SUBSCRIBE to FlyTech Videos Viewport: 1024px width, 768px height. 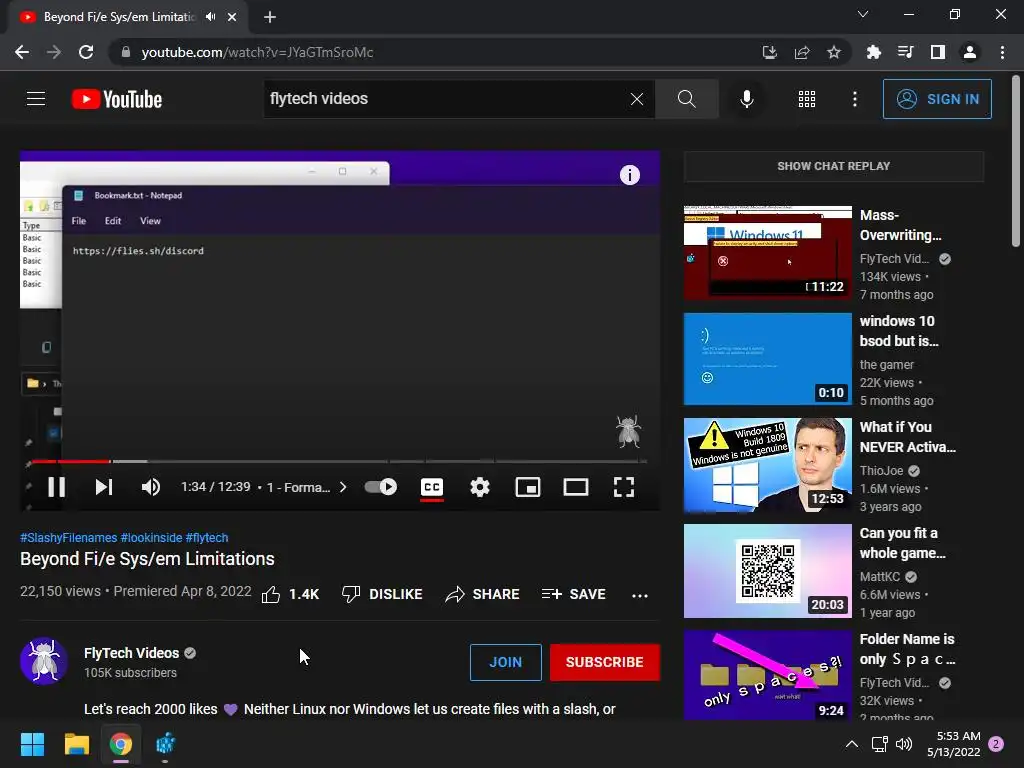(x=605, y=662)
